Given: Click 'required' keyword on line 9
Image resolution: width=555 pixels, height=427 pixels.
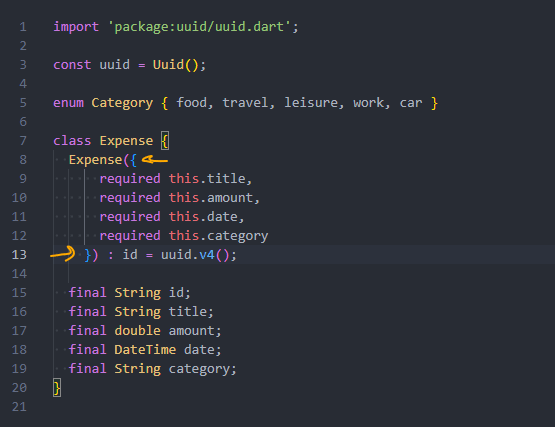Looking at the screenshot, I should pos(130,179).
